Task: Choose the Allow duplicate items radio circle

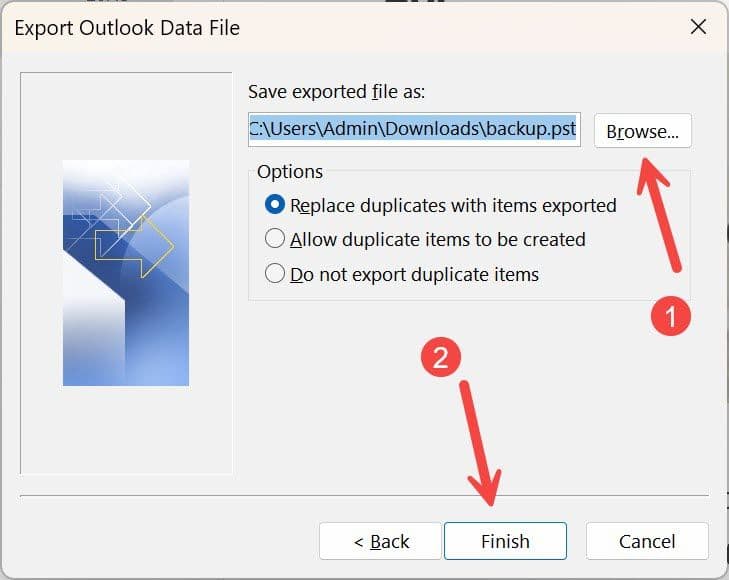Action: (x=275, y=239)
